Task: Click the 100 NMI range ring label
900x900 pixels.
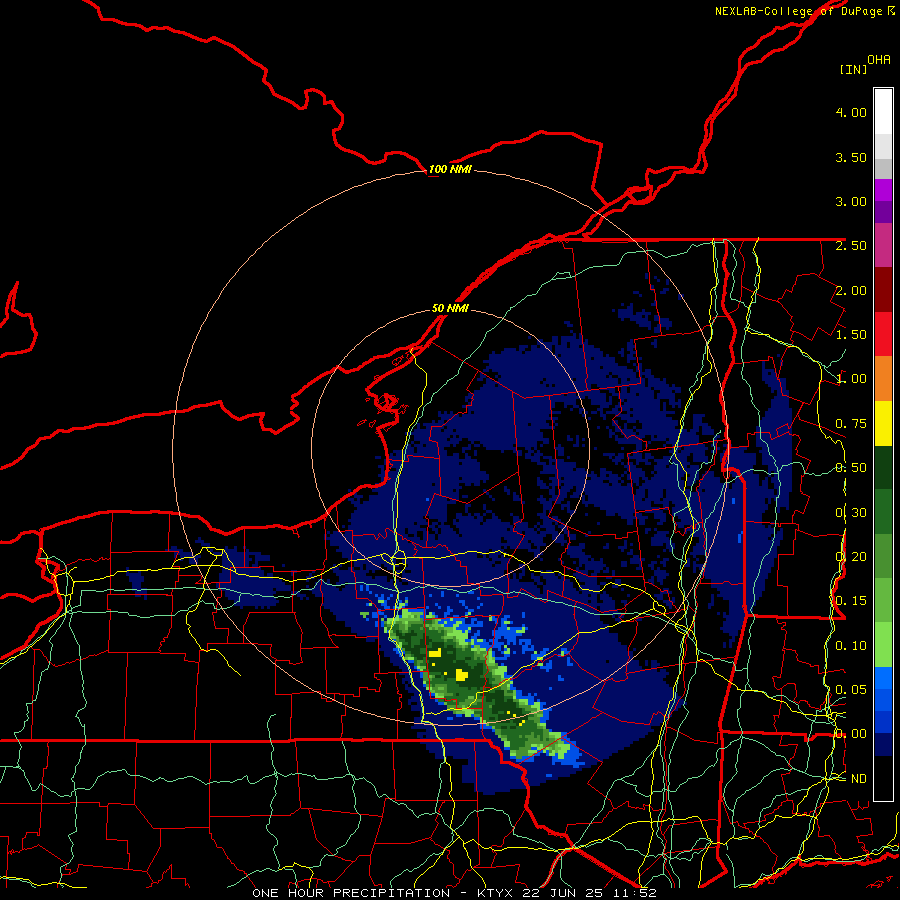Action: tap(450, 169)
